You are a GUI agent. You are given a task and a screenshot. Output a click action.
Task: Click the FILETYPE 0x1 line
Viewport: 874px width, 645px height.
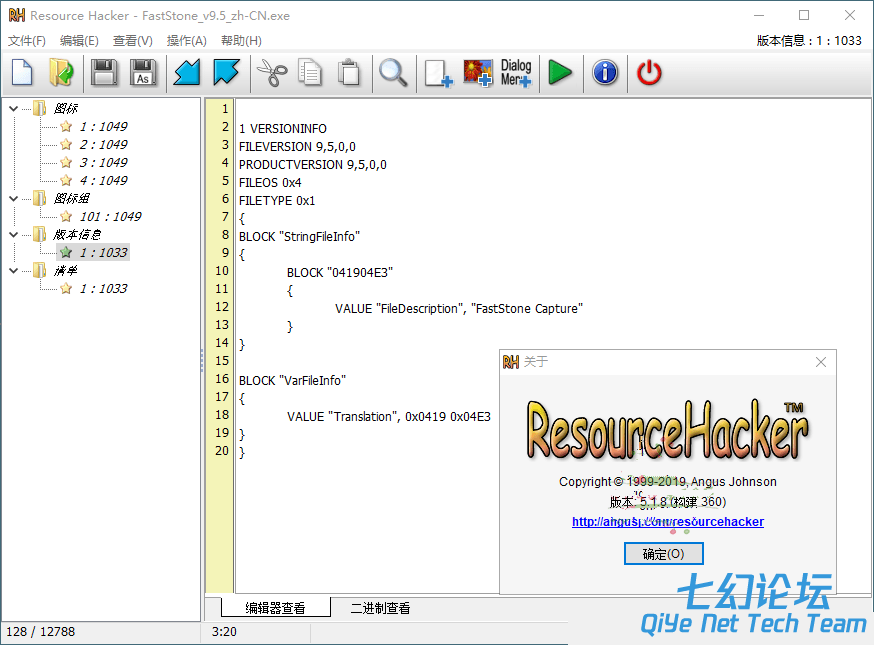click(277, 201)
